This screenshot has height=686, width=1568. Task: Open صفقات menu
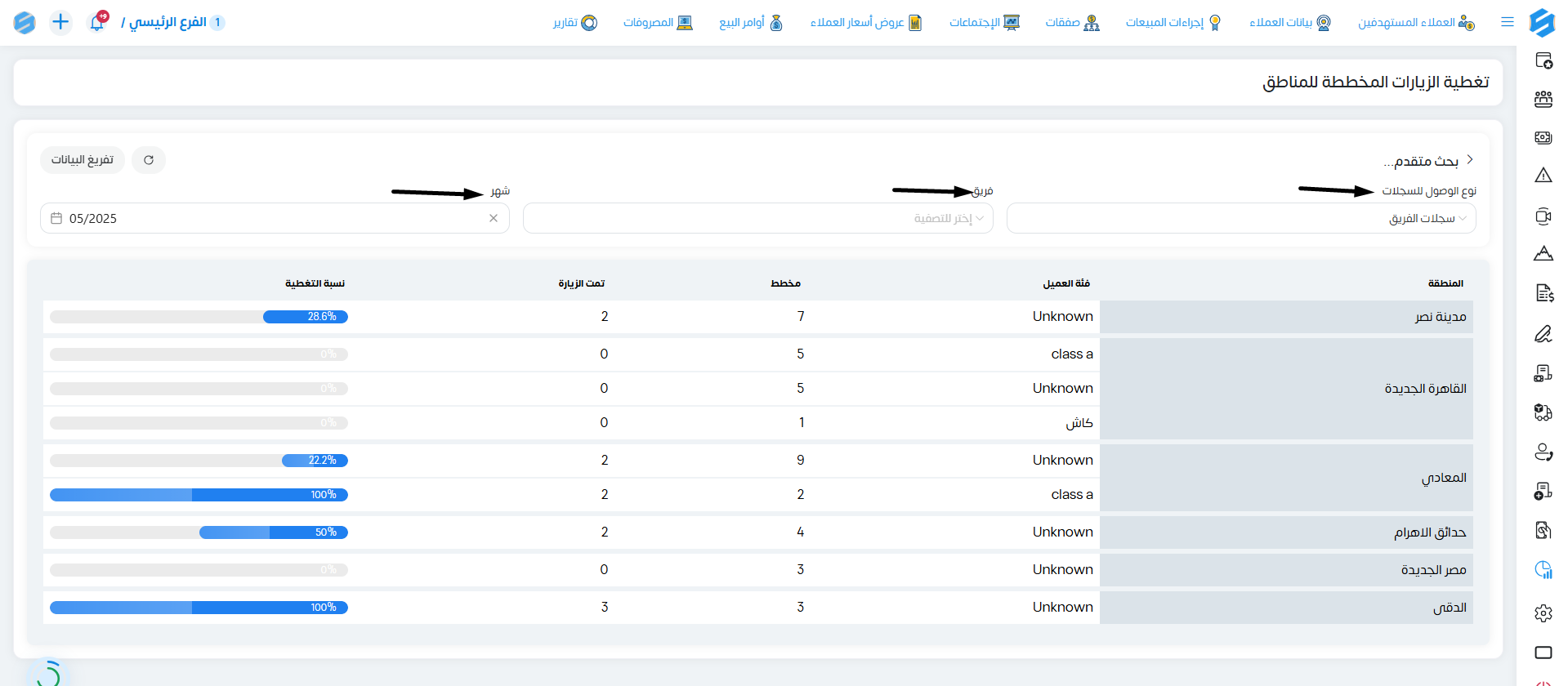pos(1072,22)
